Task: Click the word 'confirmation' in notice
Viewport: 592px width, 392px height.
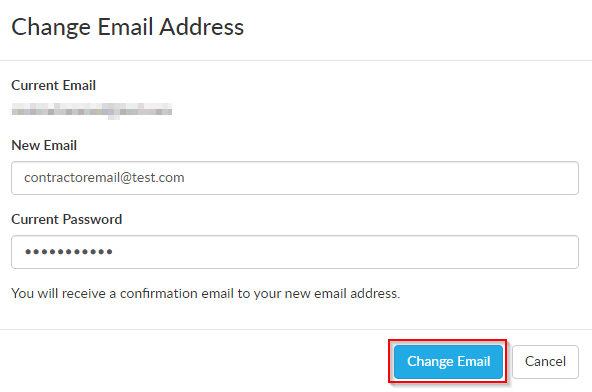Action: [x=159, y=293]
